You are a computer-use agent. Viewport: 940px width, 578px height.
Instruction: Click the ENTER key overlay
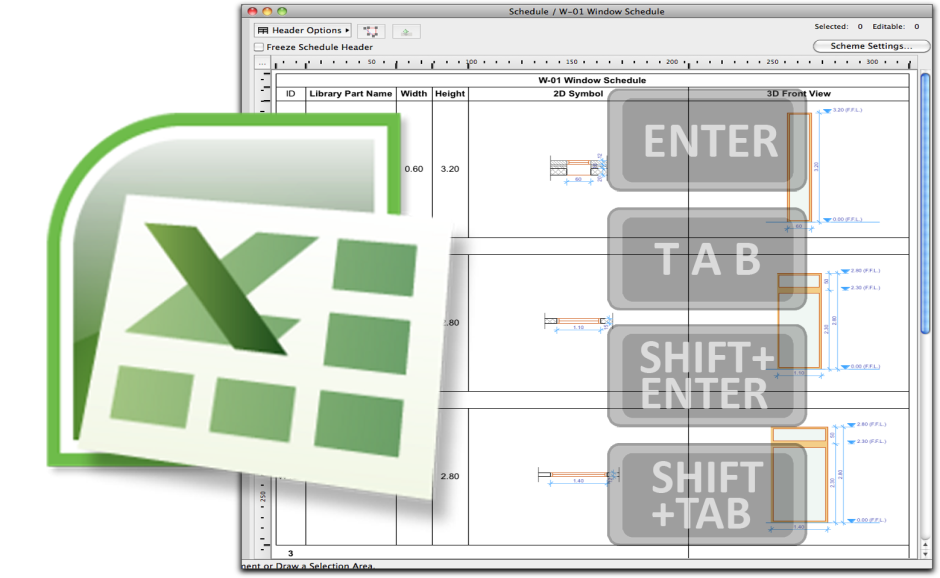tap(708, 140)
